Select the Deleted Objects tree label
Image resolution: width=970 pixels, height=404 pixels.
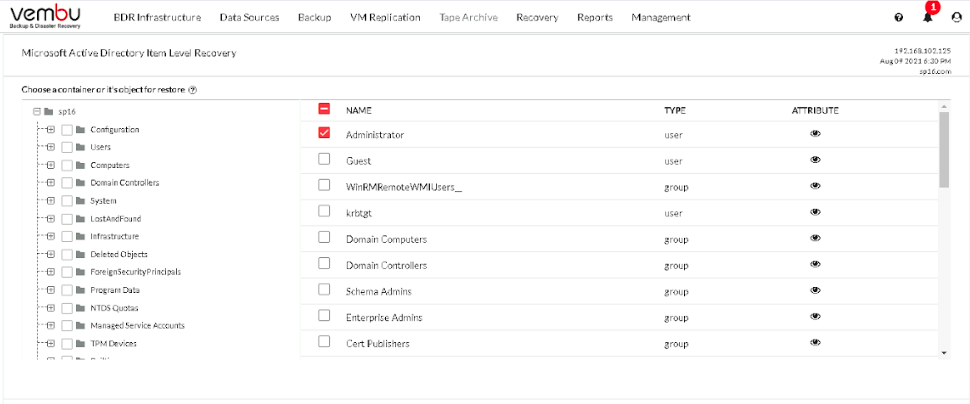[119, 254]
